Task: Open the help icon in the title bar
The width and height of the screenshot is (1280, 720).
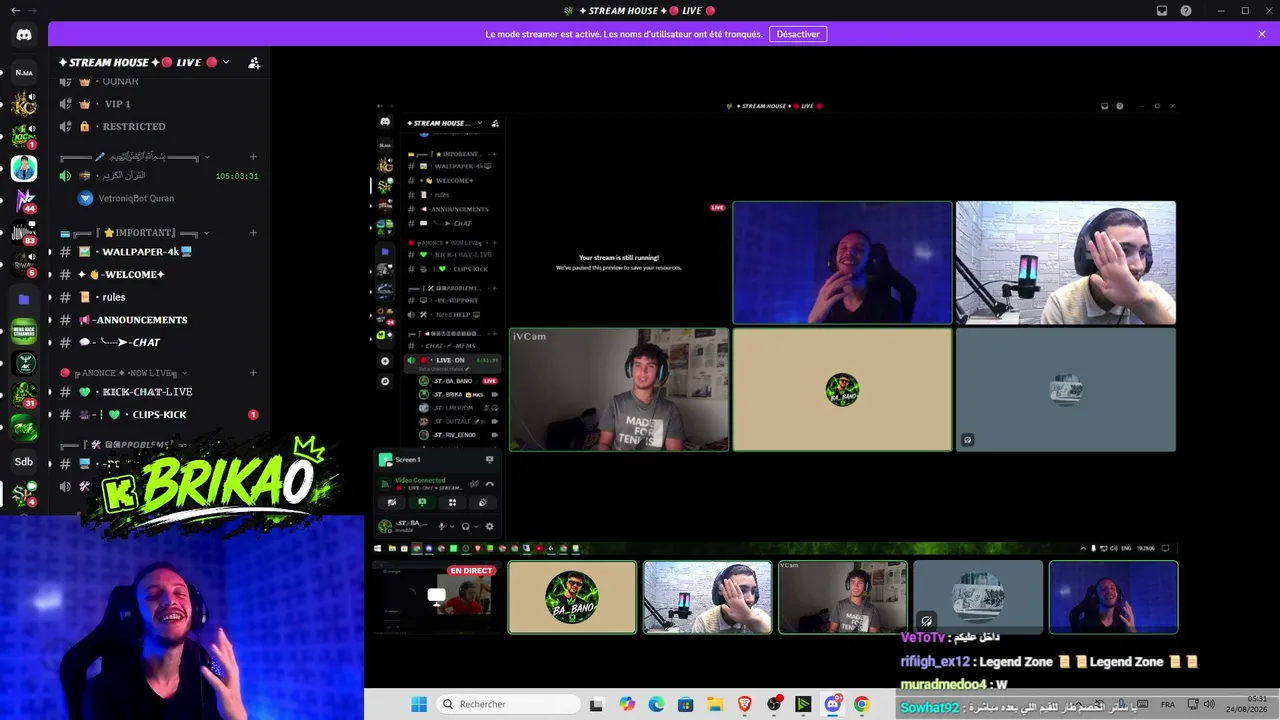Action: point(1186,11)
